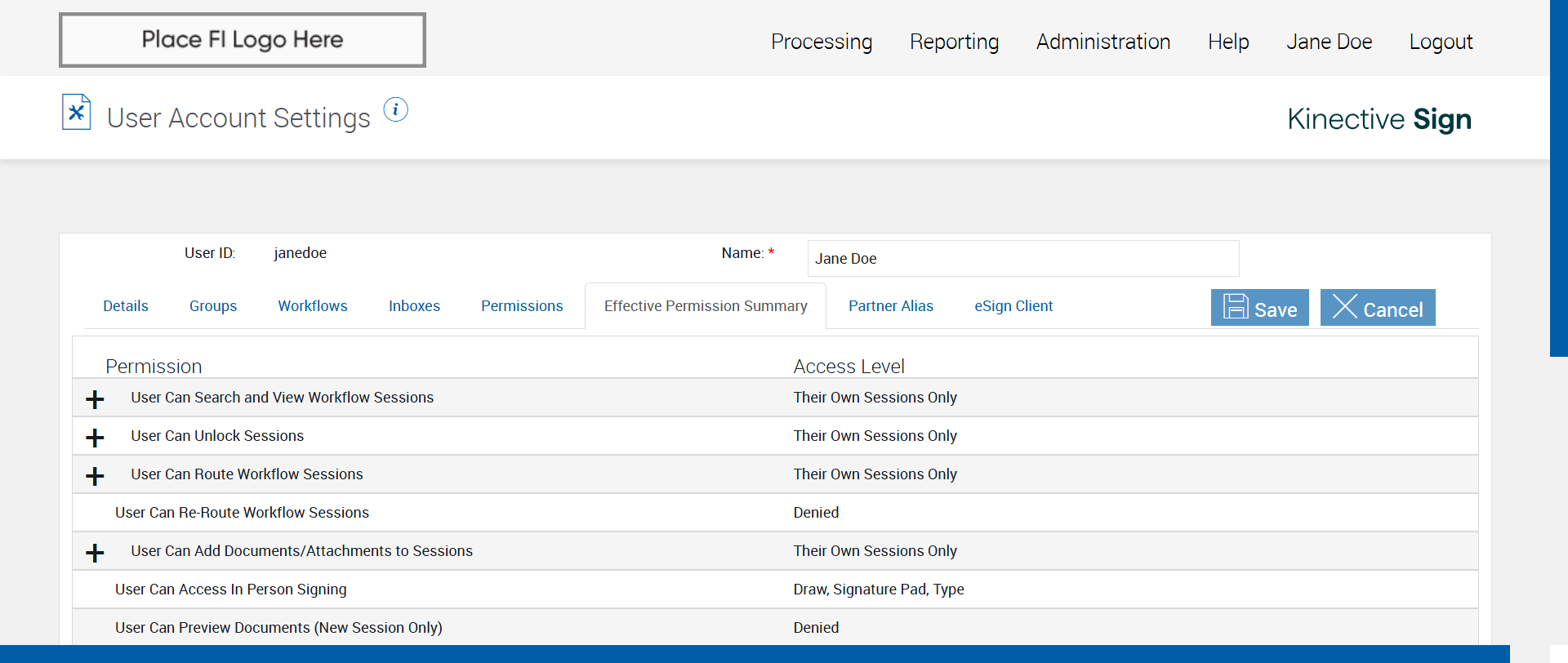Save the user account settings
The height and width of the screenshot is (663, 1568).
tap(1259, 308)
